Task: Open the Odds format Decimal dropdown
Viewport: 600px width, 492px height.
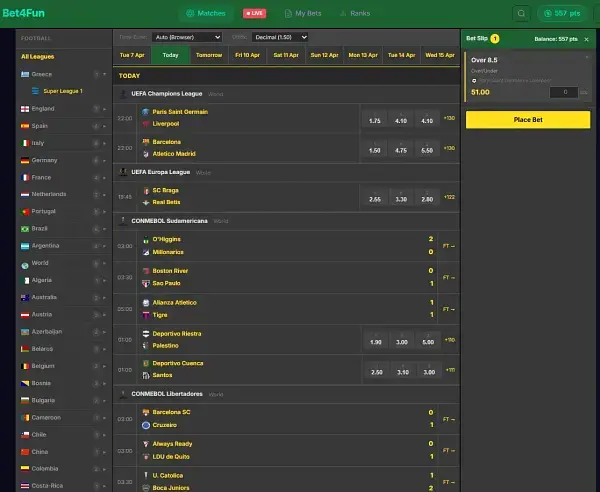Action: coord(280,37)
